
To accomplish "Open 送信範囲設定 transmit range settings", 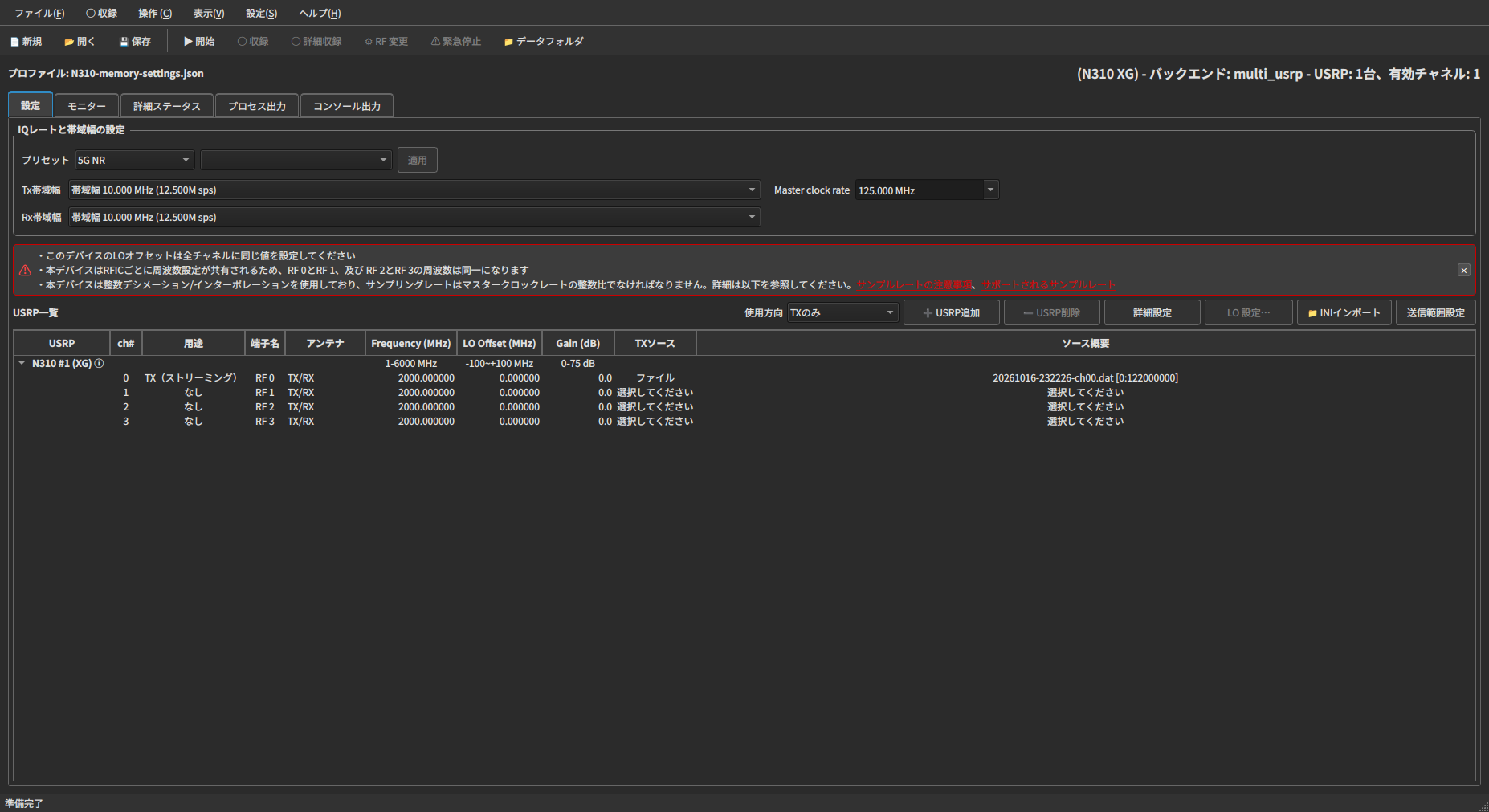I will (1435, 312).
